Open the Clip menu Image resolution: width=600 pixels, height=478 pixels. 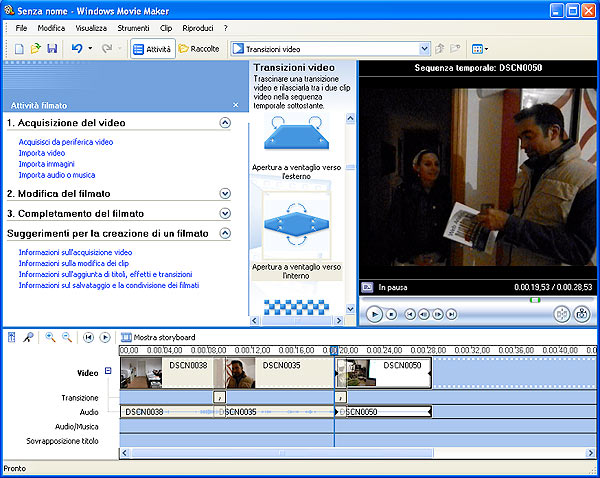[x=166, y=28]
